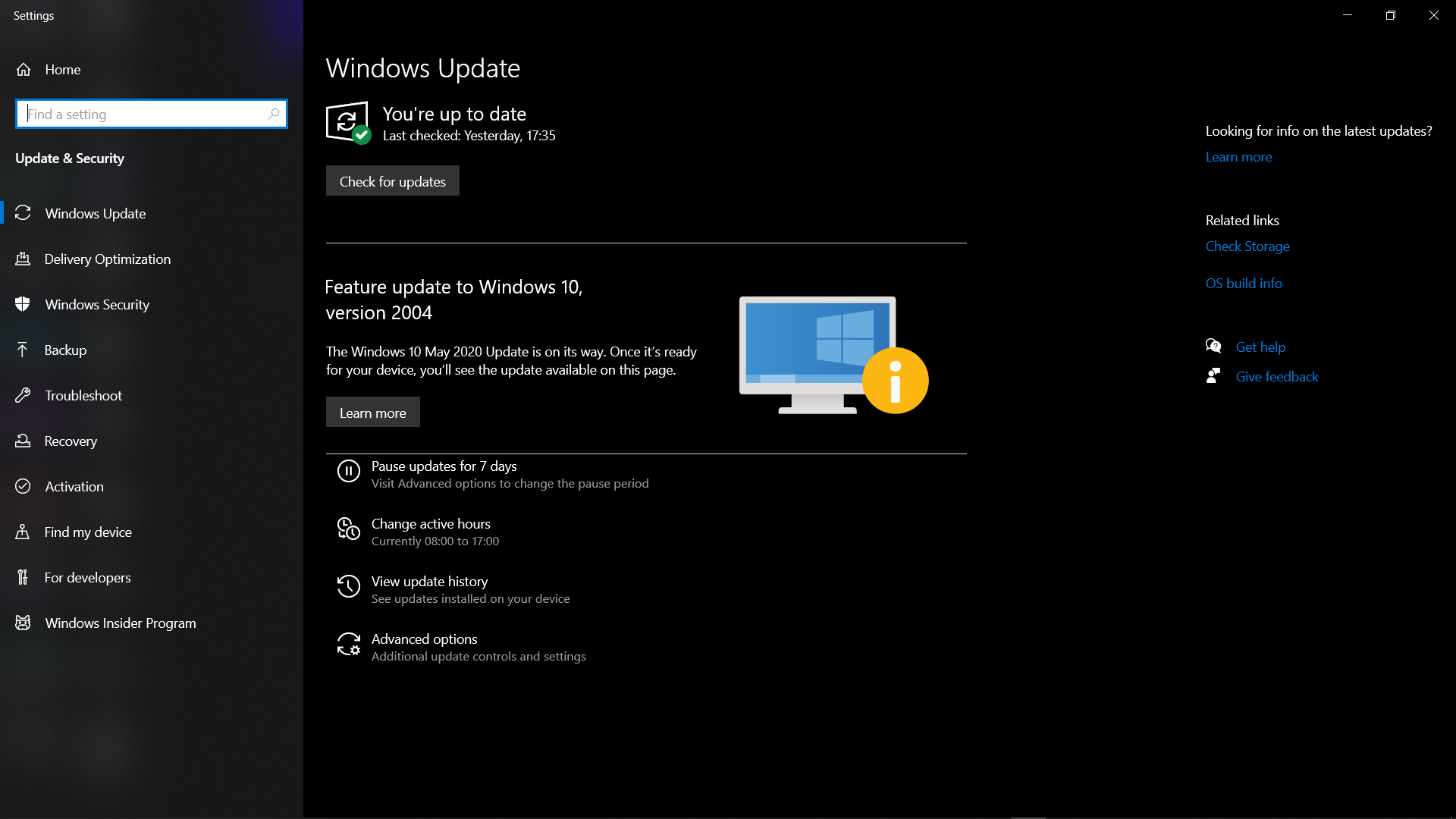Screen dimensions: 1456x819
Task: Click Learn more link about latest updates
Action: click(x=1239, y=157)
